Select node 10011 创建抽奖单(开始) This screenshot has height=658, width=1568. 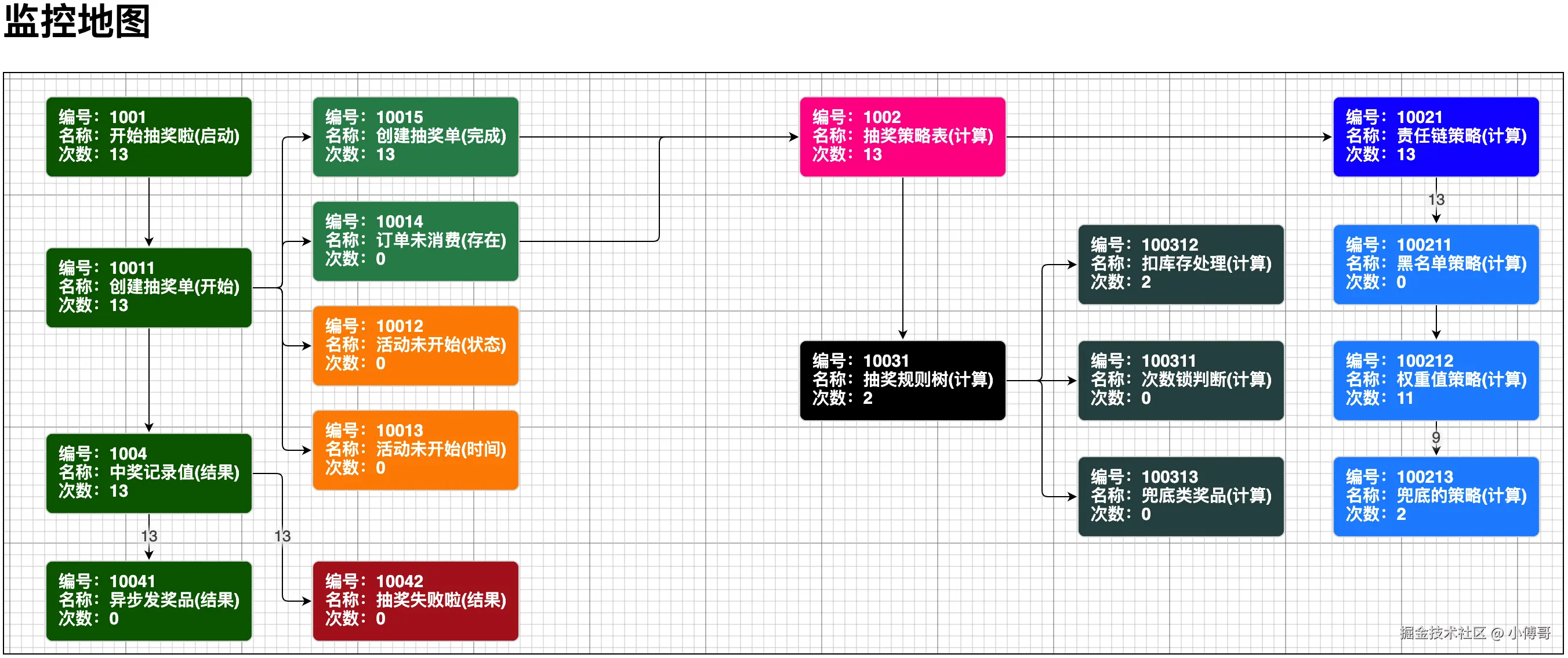[148, 287]
